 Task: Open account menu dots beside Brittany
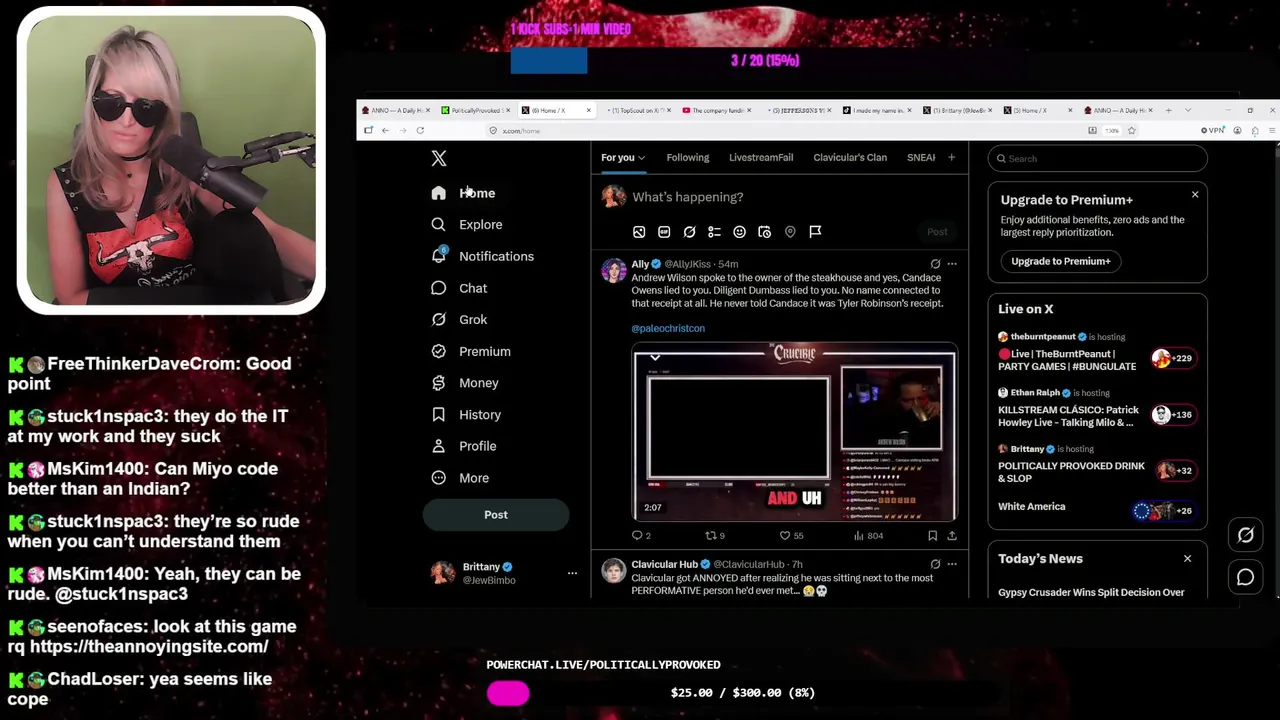(x=572, y=573)
